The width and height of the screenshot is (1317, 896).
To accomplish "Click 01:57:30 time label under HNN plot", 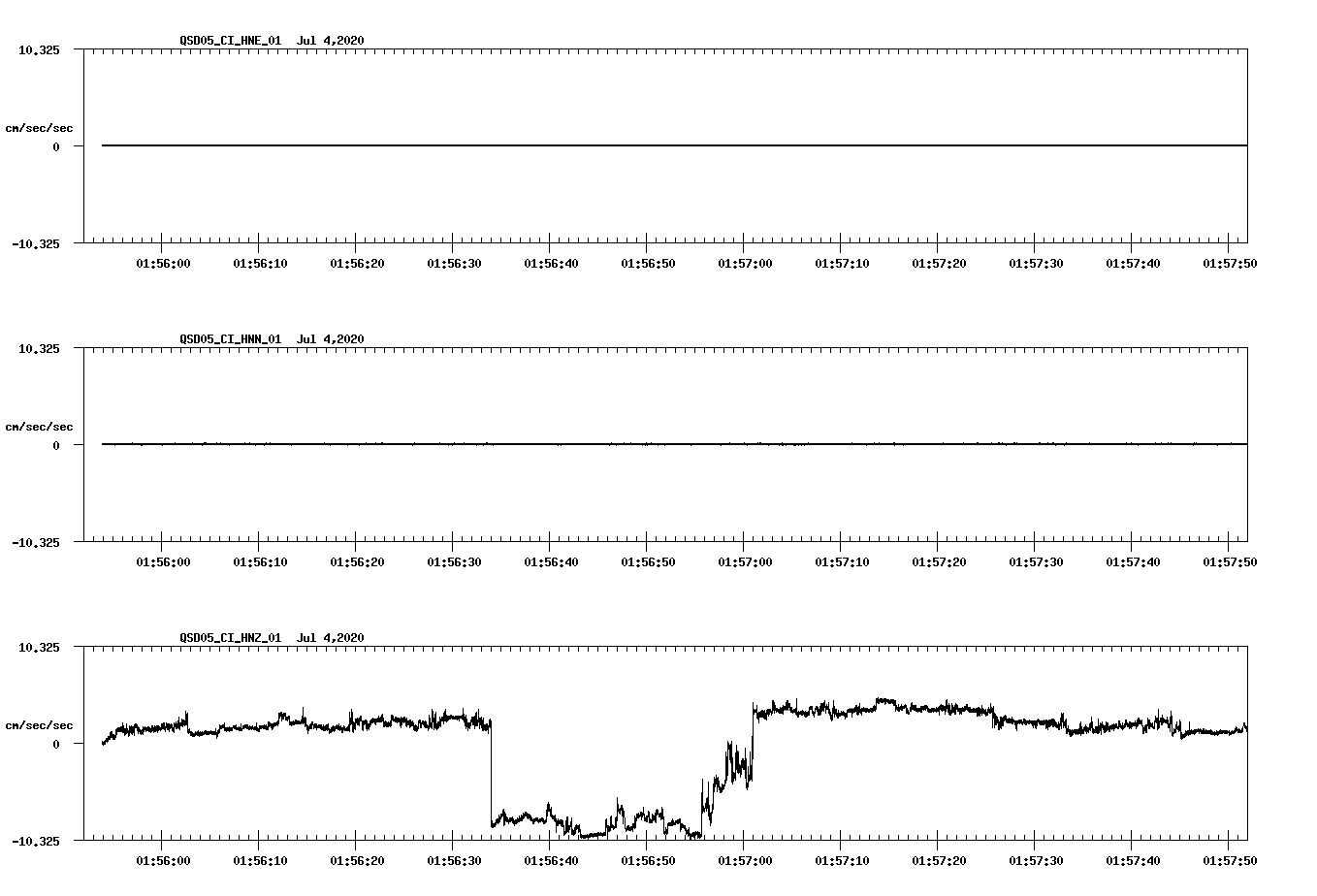I will [1036, 562].
